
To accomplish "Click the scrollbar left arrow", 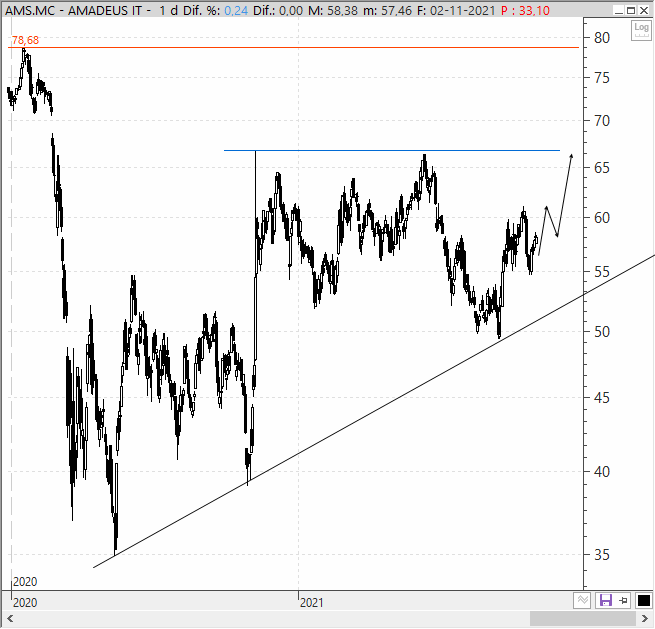I will (x=10, y=618).
